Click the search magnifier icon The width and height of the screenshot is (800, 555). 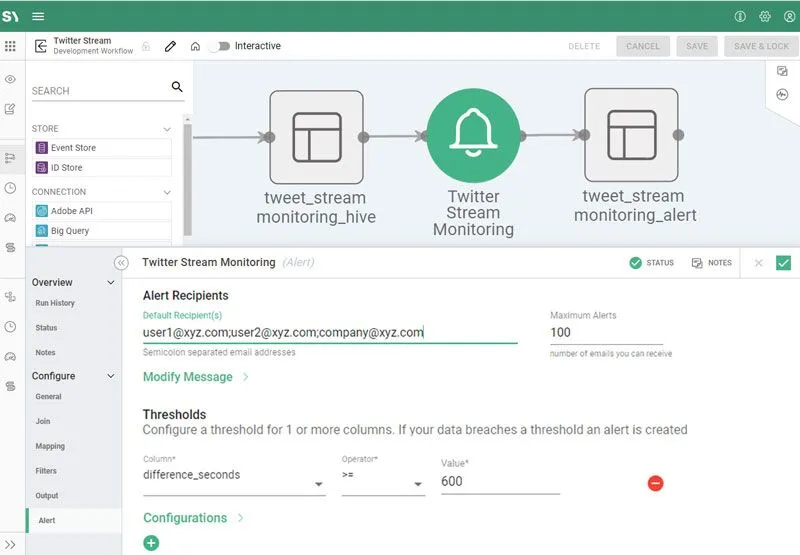point(177,87)
